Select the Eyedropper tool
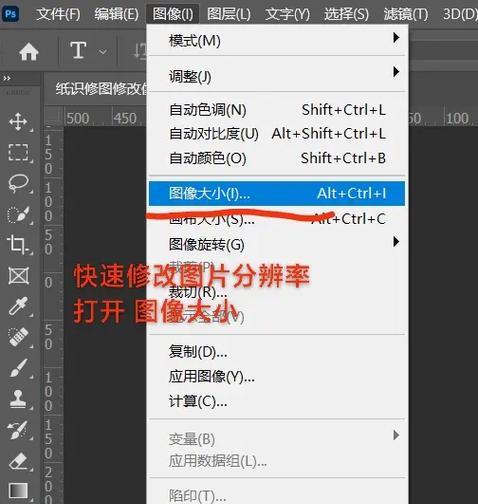 click(18, 306)
